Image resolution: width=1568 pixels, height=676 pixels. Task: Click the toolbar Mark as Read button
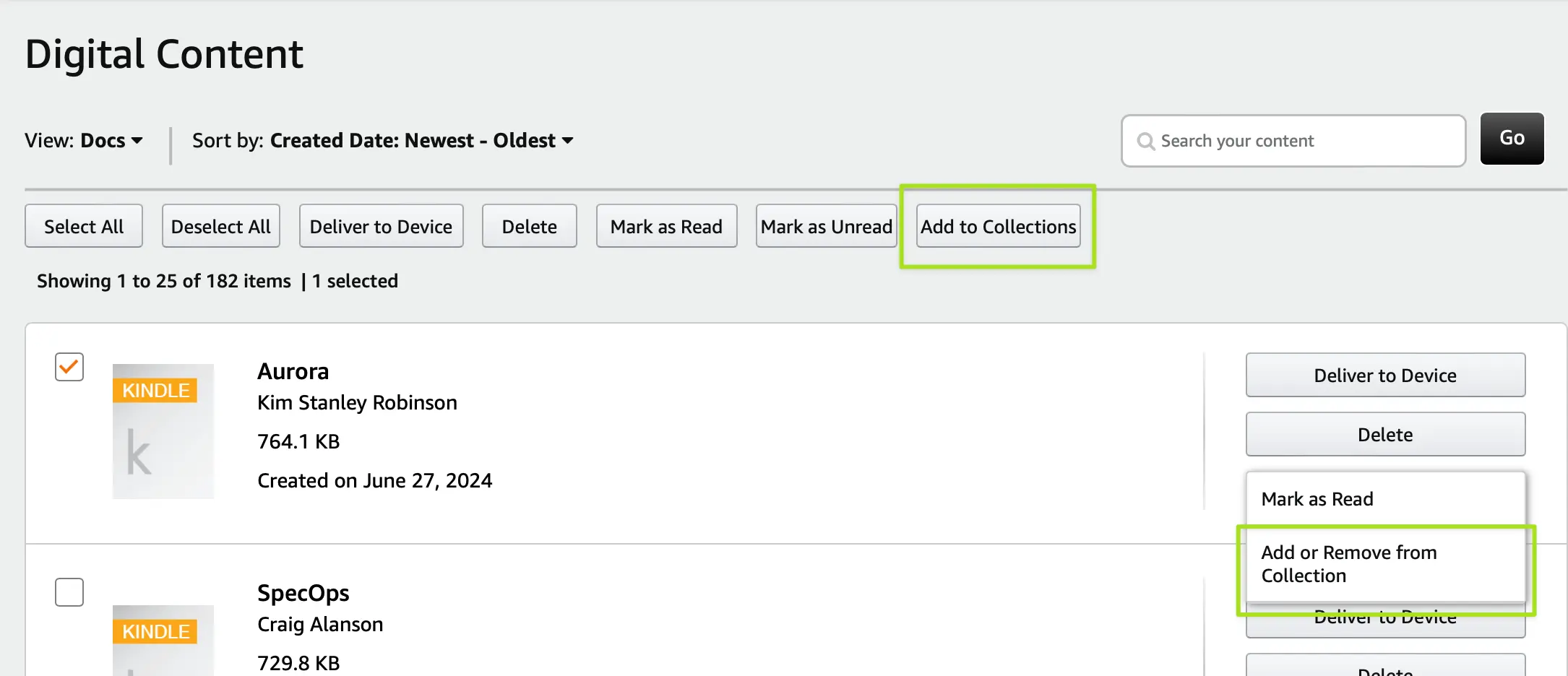click(666, 227)
